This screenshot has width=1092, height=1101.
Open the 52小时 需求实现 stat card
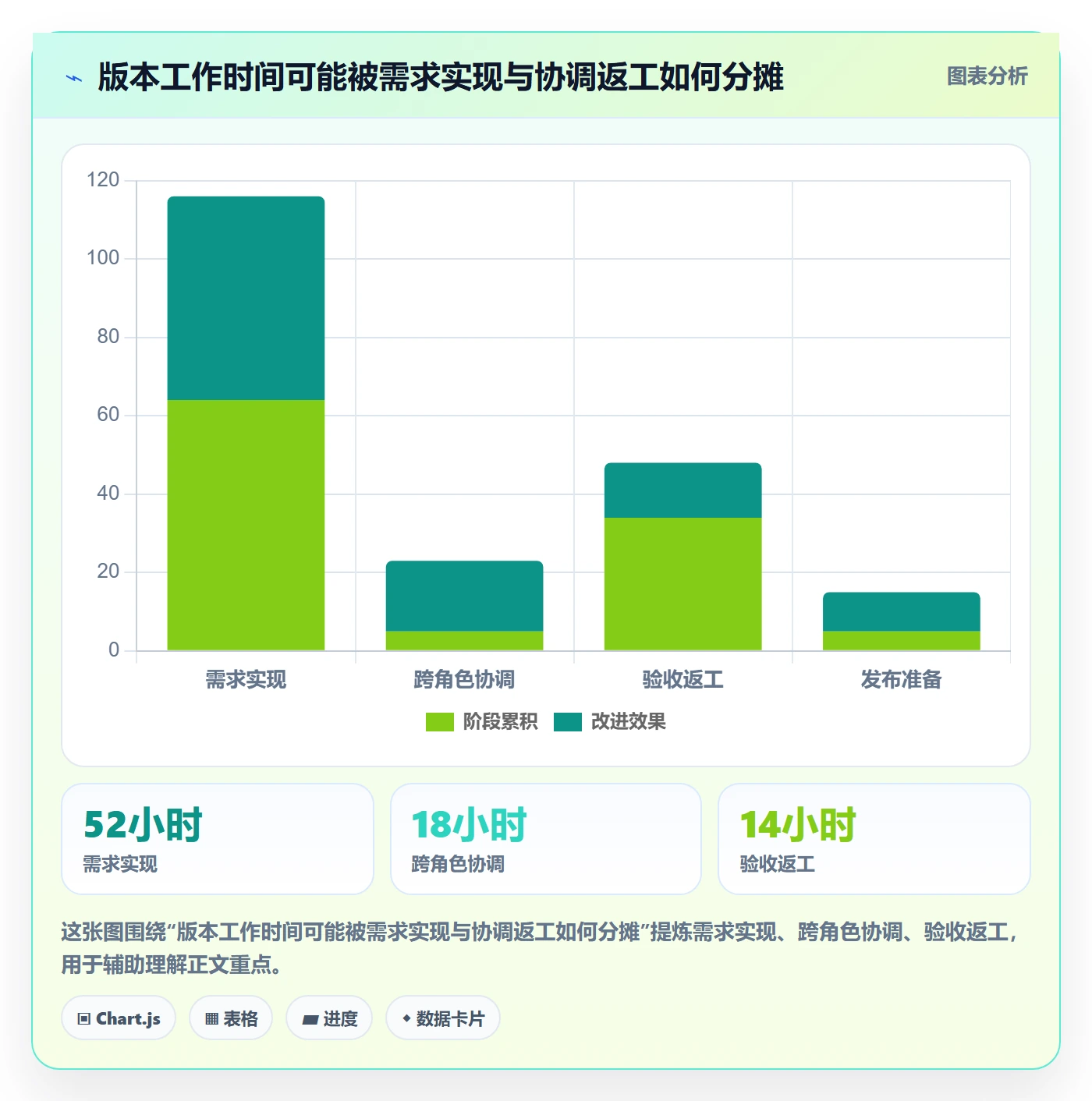pos(218,839)
